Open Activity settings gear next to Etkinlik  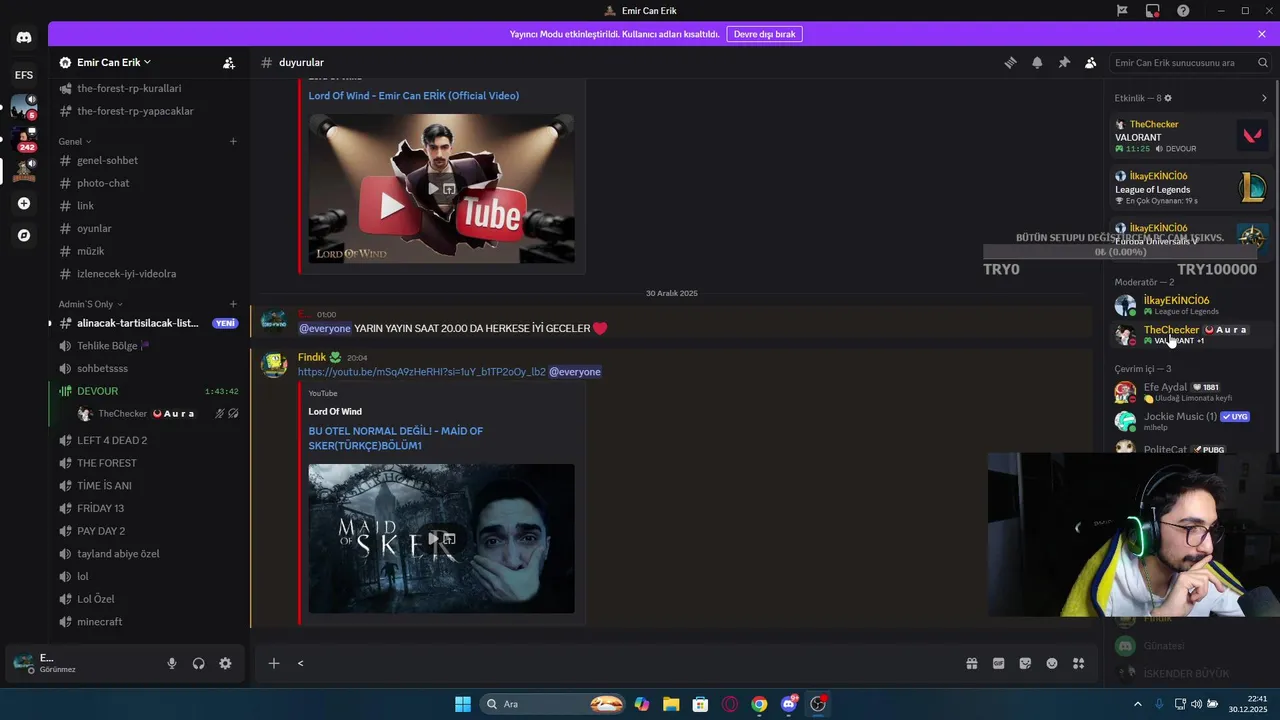1168,98
